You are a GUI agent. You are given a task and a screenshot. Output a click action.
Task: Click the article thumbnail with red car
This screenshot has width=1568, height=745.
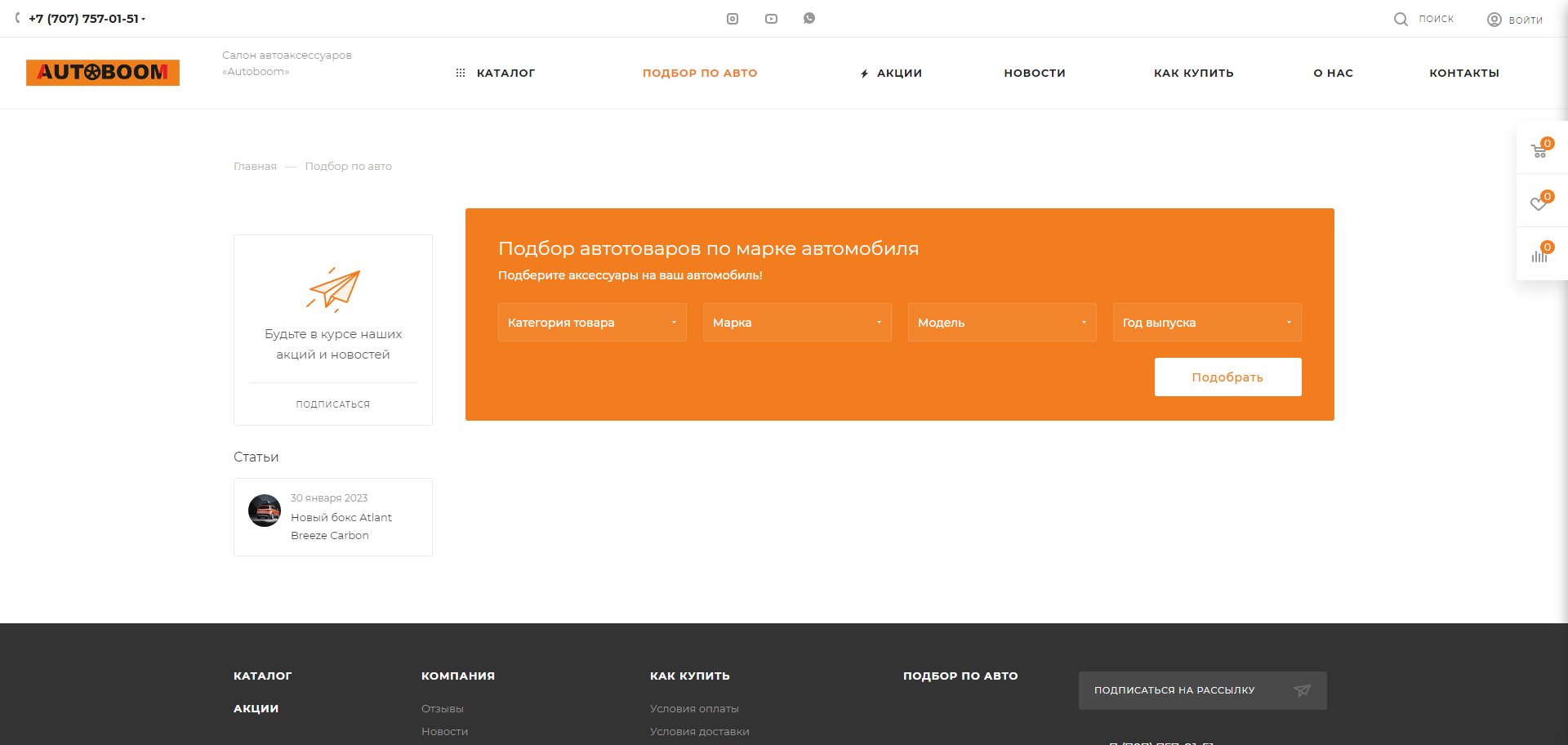[265, 511]
